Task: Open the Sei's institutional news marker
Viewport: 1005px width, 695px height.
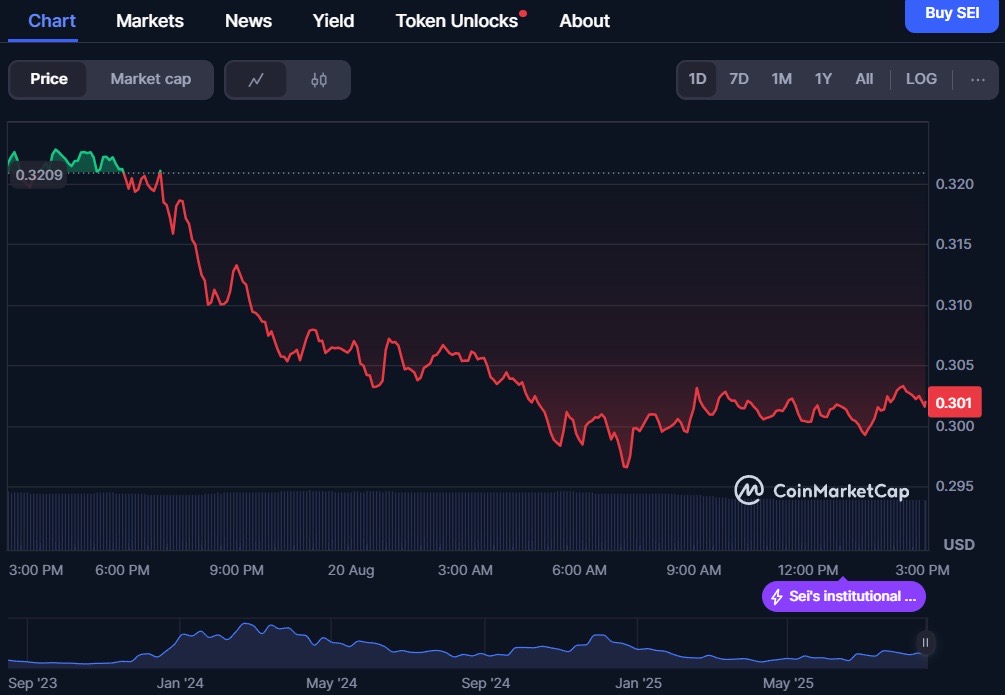Action: pos(843,596)
